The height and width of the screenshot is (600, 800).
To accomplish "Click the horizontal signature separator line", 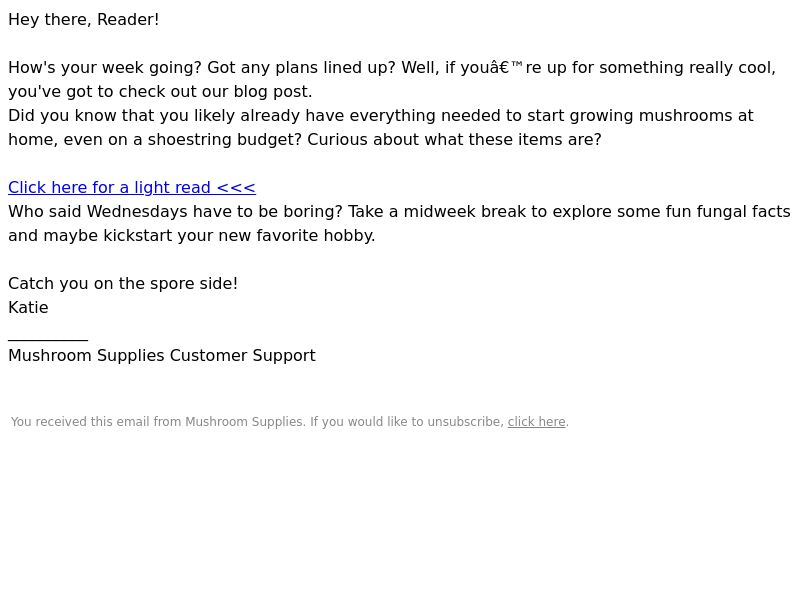I will 48,339.
